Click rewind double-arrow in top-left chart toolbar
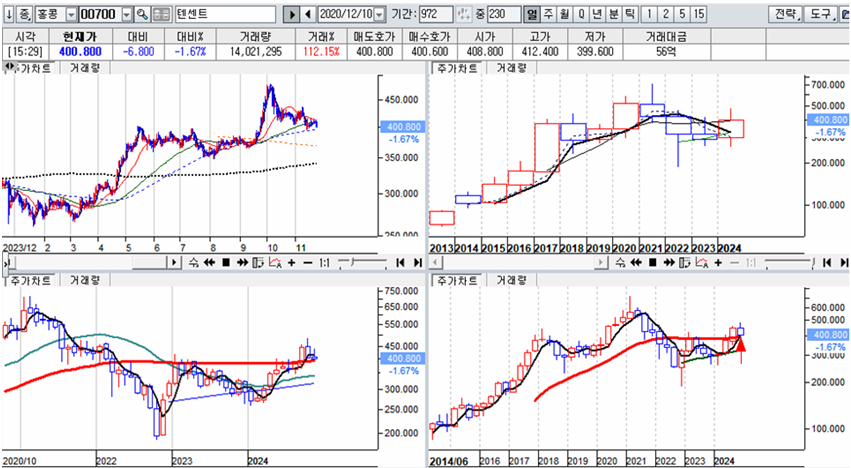 [209, 263]
